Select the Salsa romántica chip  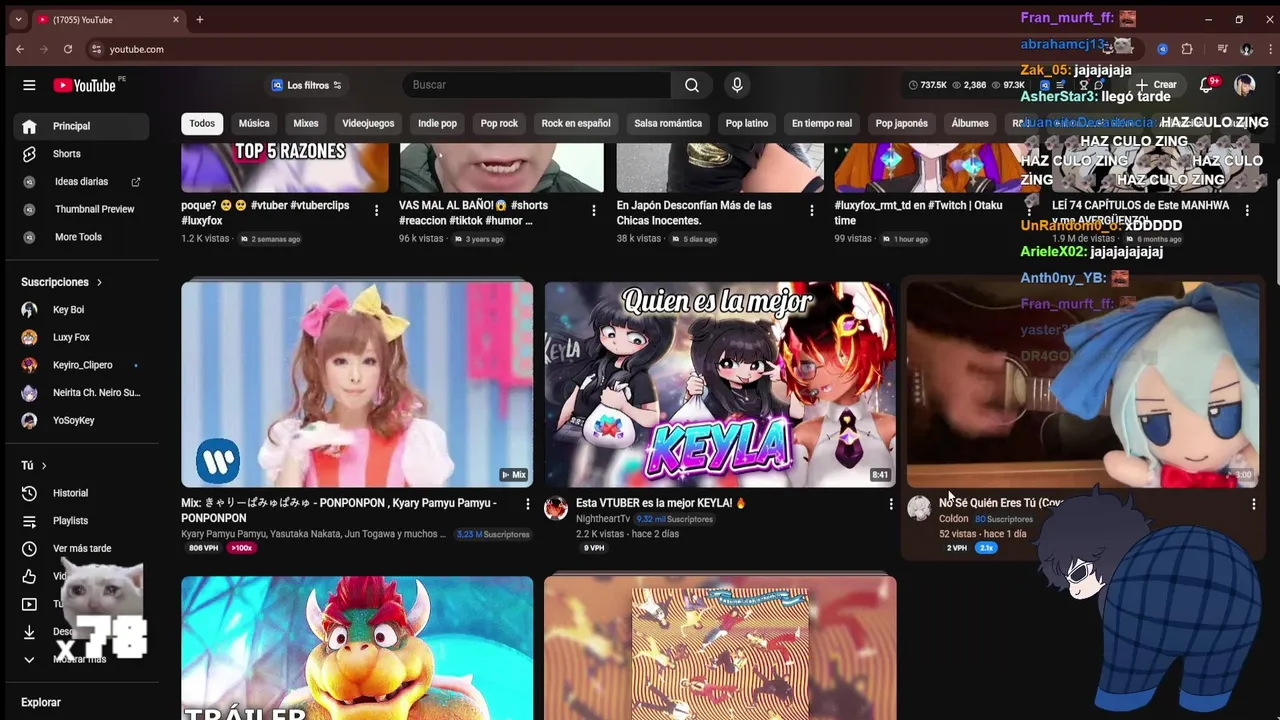668,123
